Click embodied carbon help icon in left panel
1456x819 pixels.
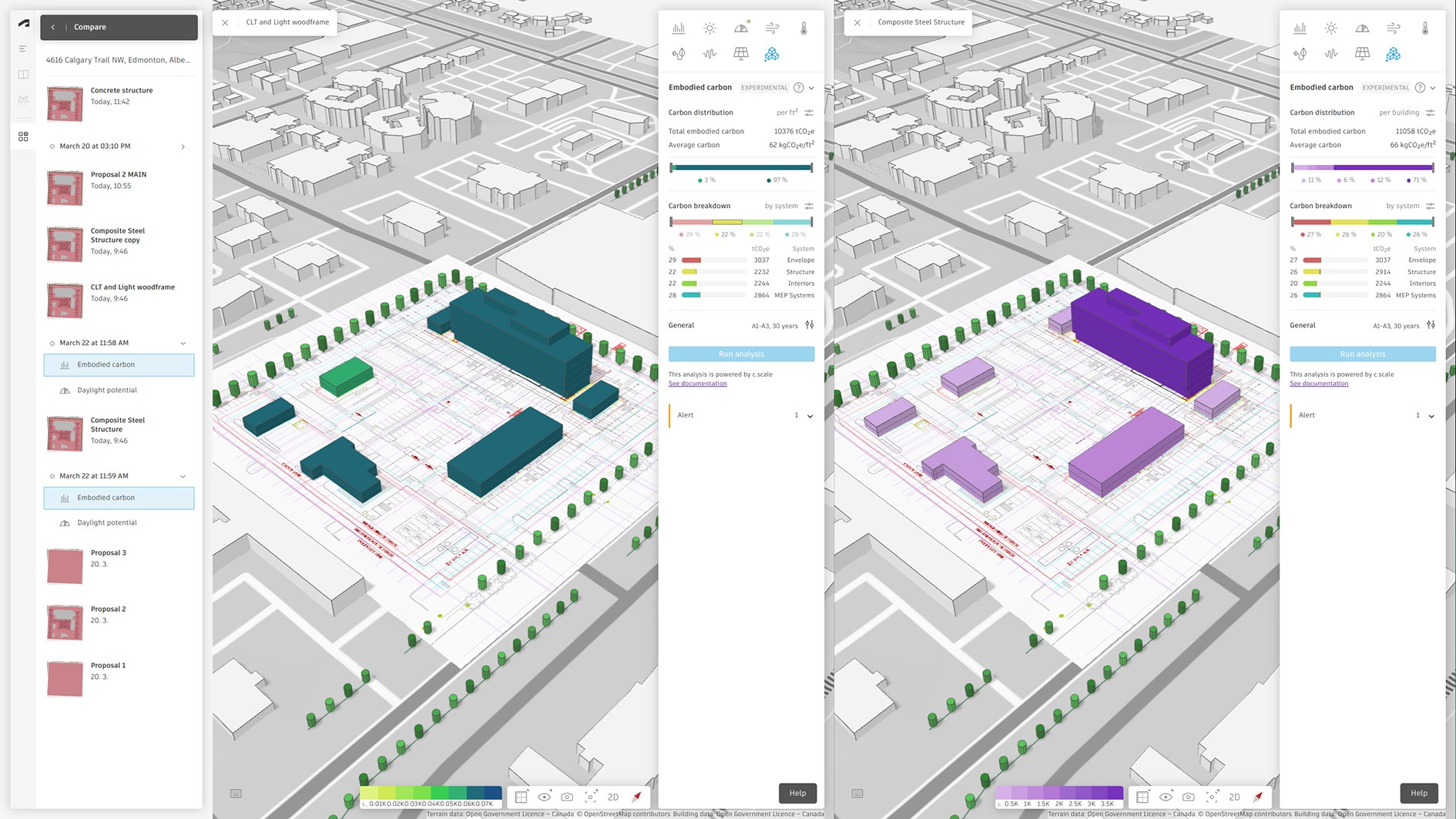pos(798,88)
